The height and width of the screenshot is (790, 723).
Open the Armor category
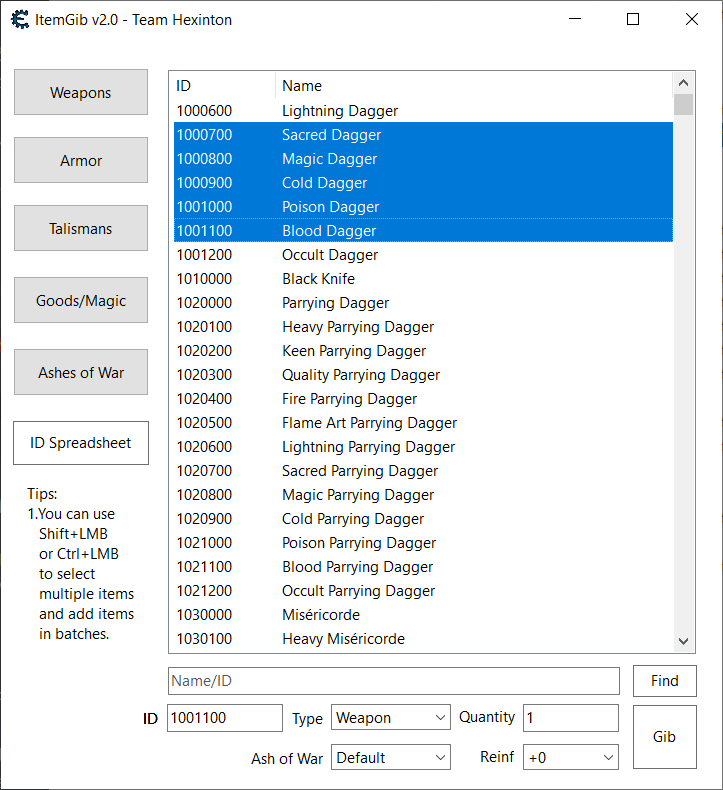pyautogui.click(x=81, y=160)
